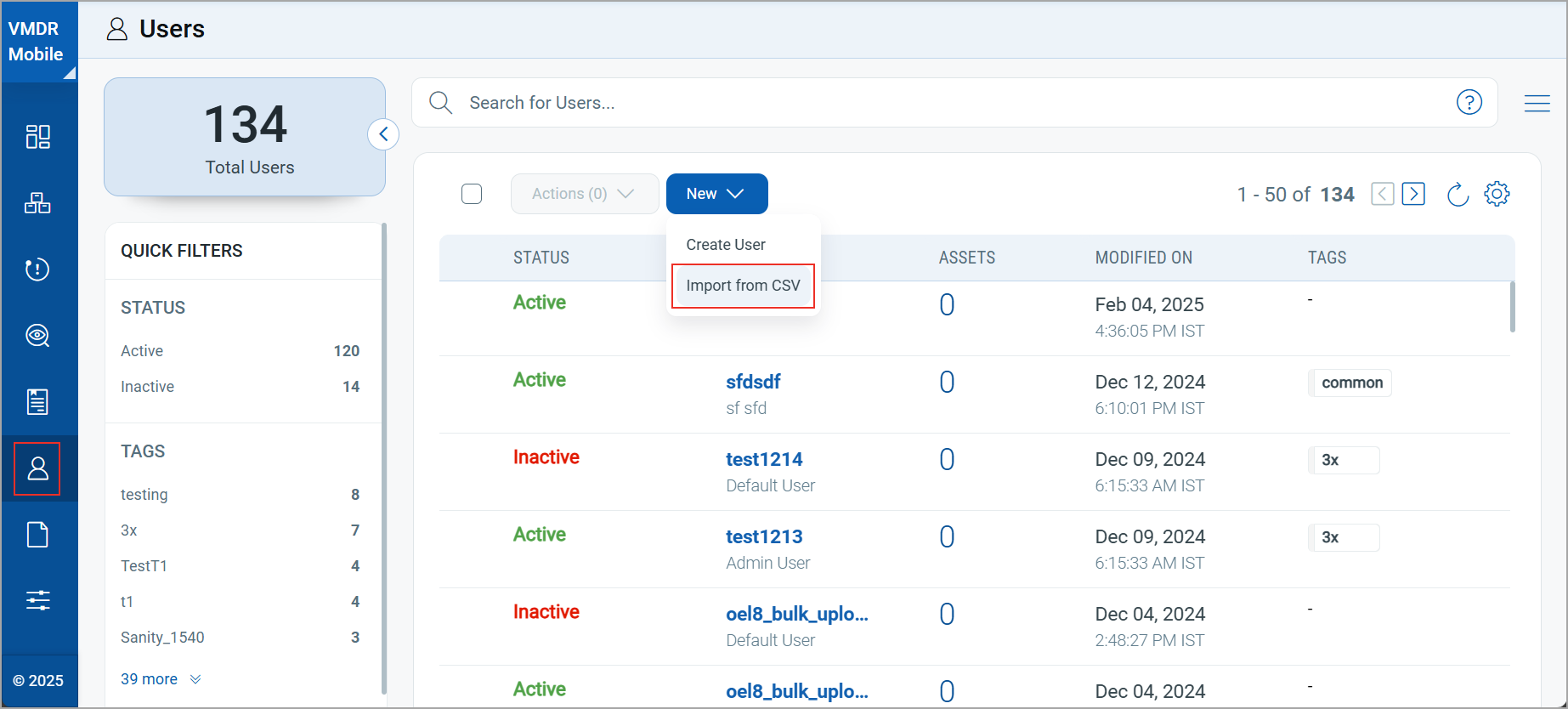This screenshot has width=1568, height=709.
Task: Open the table settings gear icon
Action: pyautogui.click(x=1497, y=194)
